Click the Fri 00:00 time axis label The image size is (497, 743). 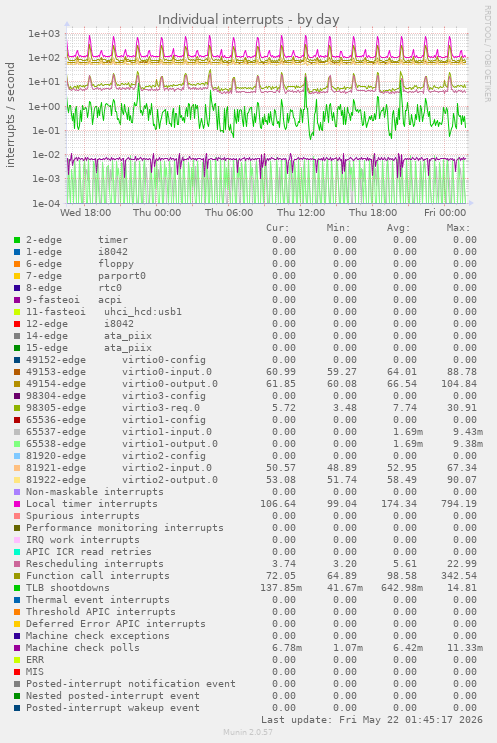tap(445, 213)
